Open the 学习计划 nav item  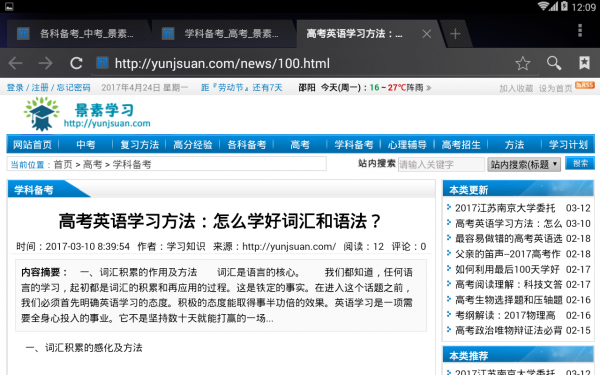tap(568, 145)
